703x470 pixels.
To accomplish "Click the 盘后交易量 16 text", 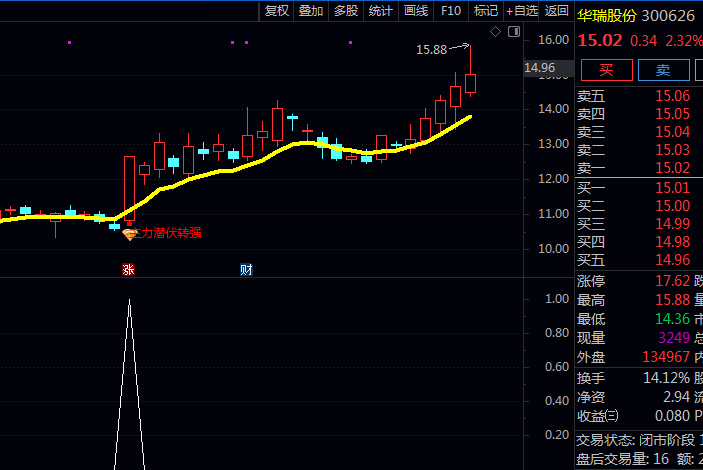I will [x=622, y=459].
